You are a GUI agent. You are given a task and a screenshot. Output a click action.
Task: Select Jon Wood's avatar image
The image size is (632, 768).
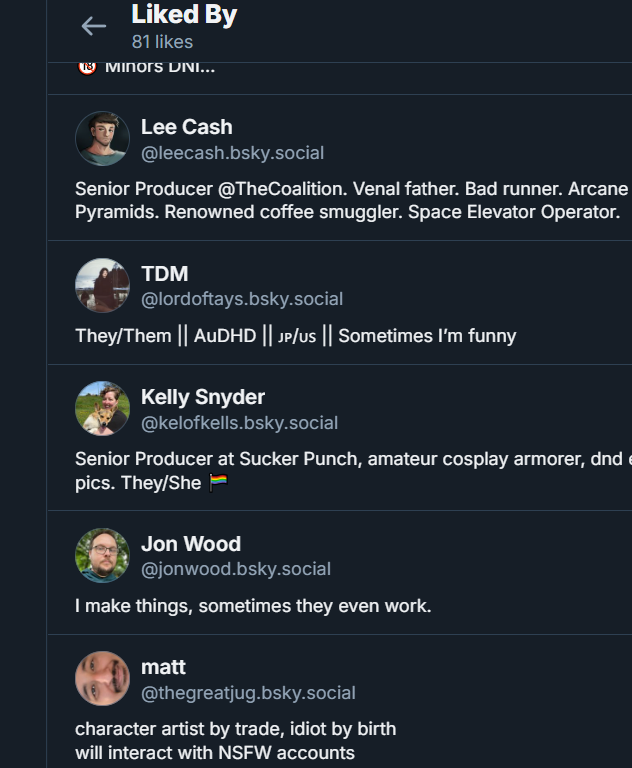[102, 556]
